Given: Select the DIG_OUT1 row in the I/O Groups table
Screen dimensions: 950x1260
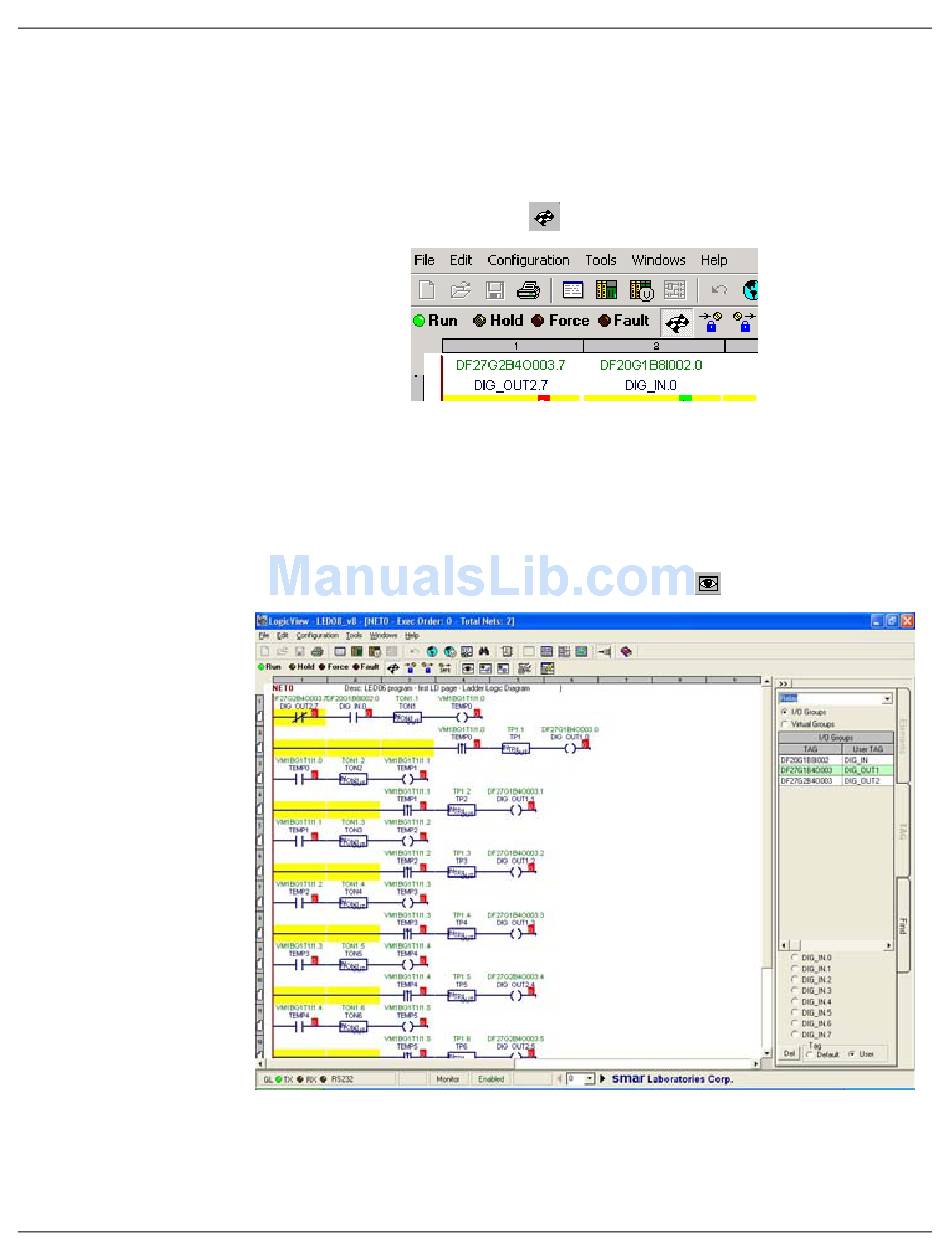Looking at the screenshot, I should [836, 771].
